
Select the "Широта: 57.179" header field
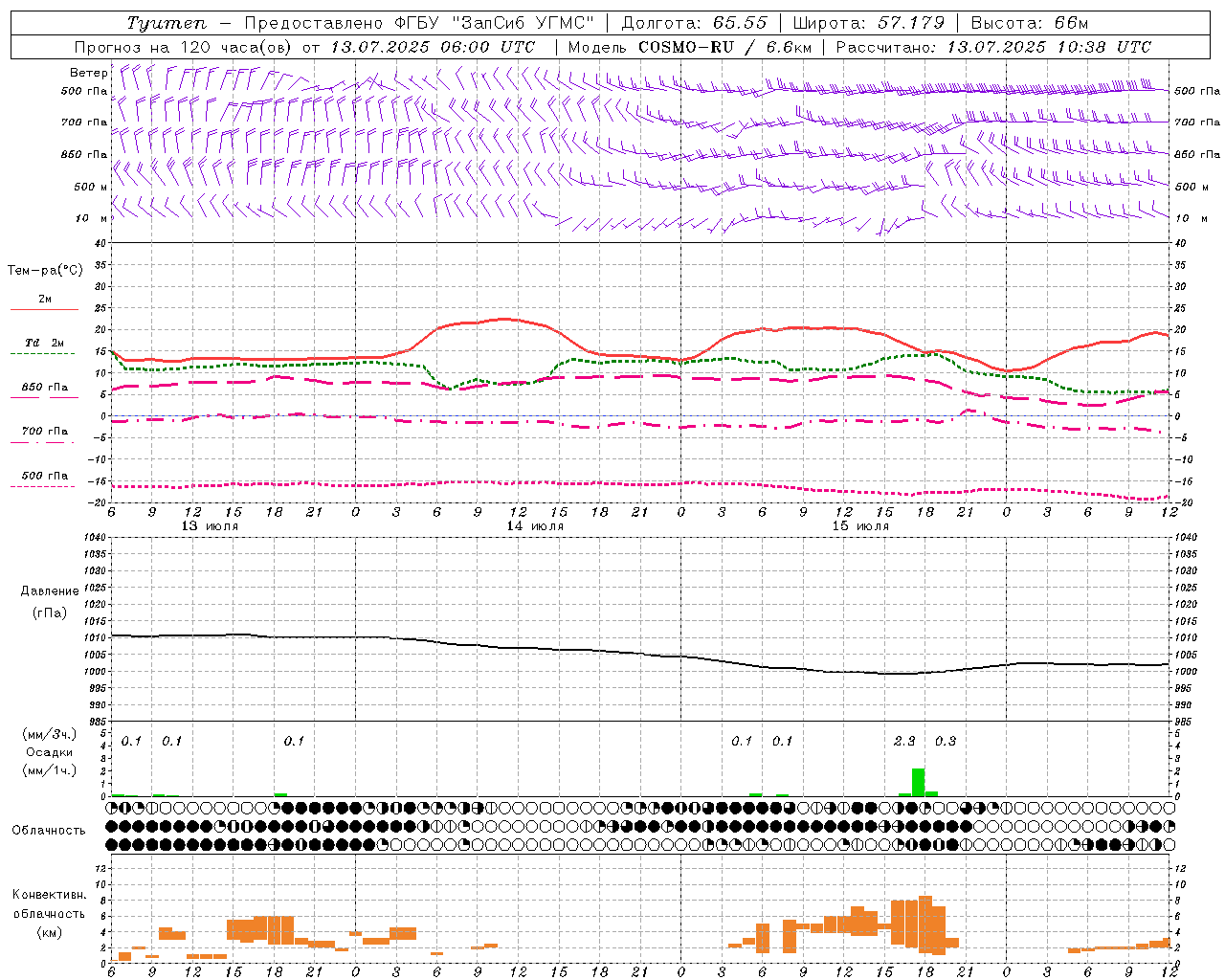(x=869, y=23)
